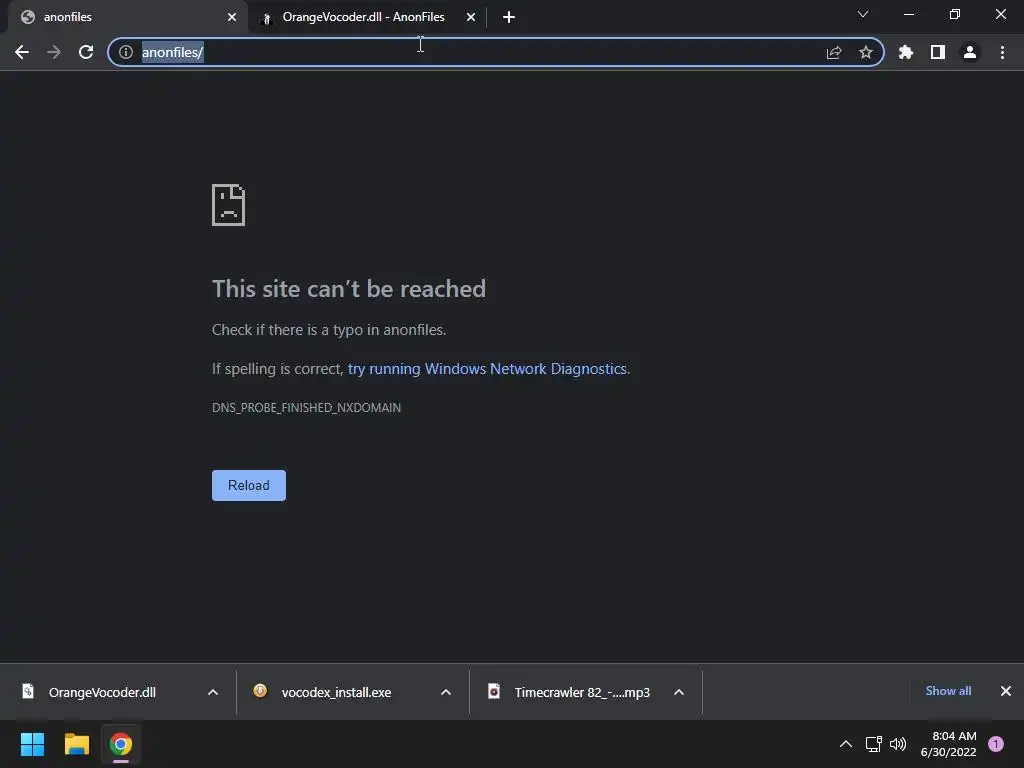Image resolution: width=1024 pixels, height=768 pixels.
Task: Close the downloads bar
Action: tap(1006, 691)
